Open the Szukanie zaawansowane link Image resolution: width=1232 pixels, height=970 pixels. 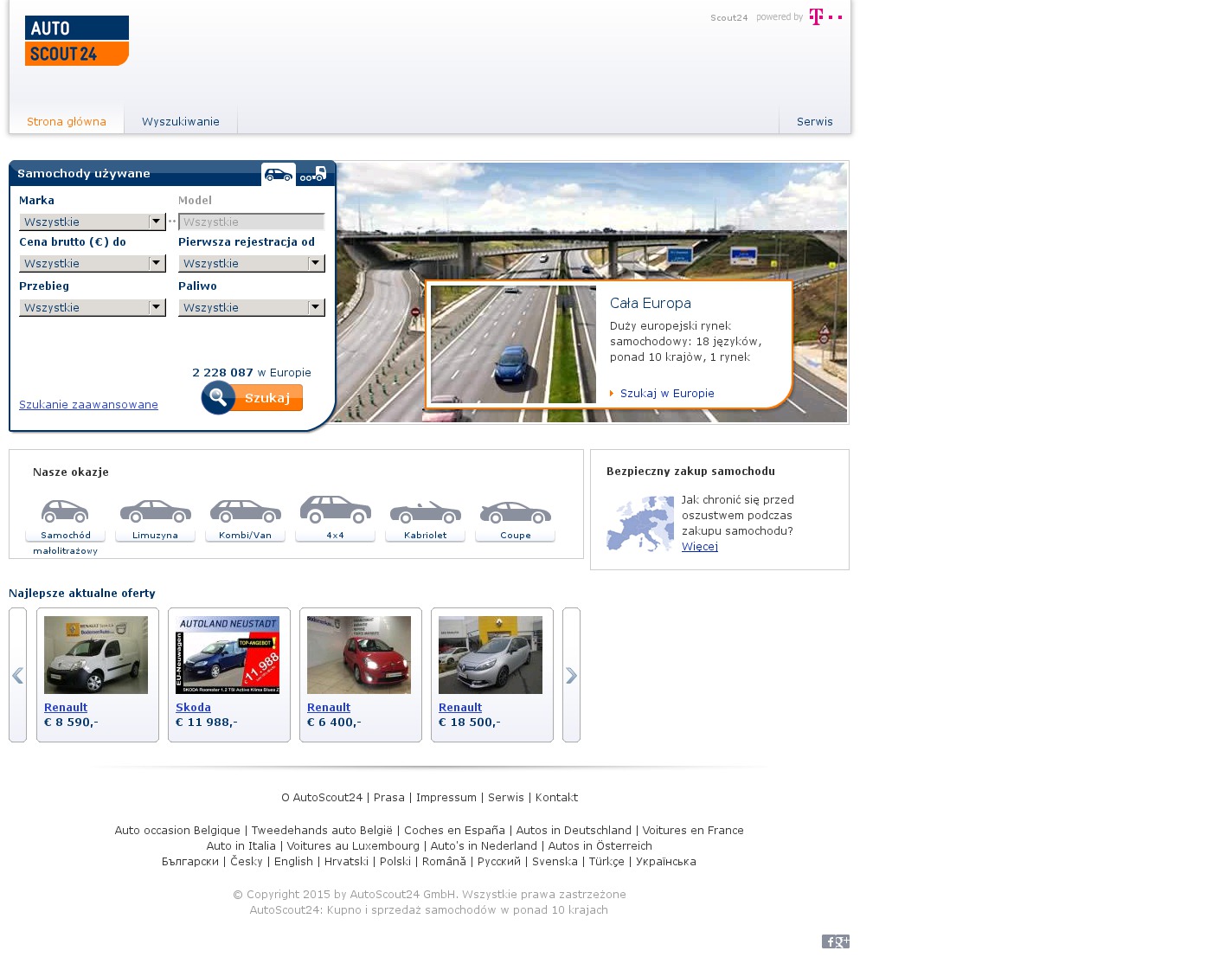(88, 405)
